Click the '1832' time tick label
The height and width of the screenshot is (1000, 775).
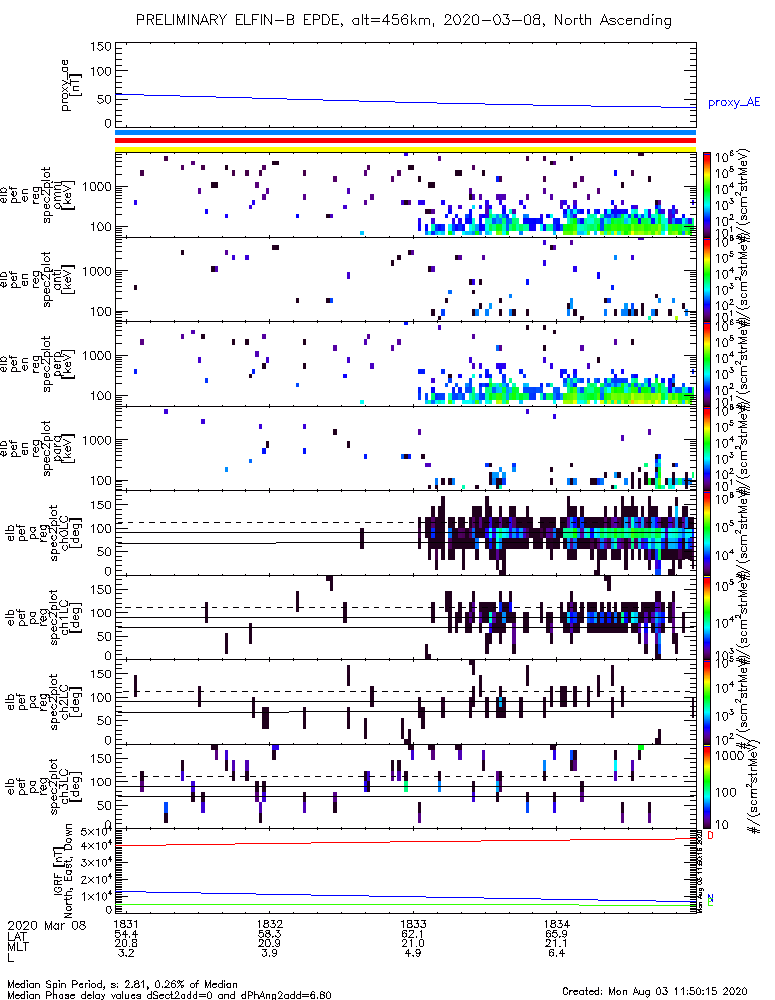pos(270,923)
